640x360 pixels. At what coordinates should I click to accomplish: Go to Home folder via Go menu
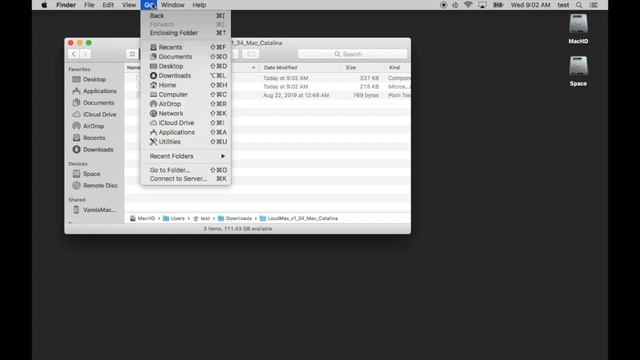click(x=186, y=85)
